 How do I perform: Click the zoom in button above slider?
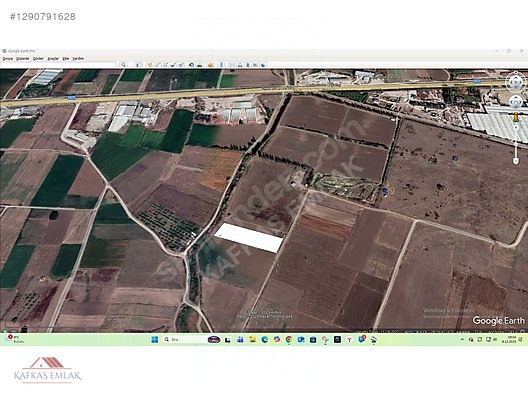516,128
